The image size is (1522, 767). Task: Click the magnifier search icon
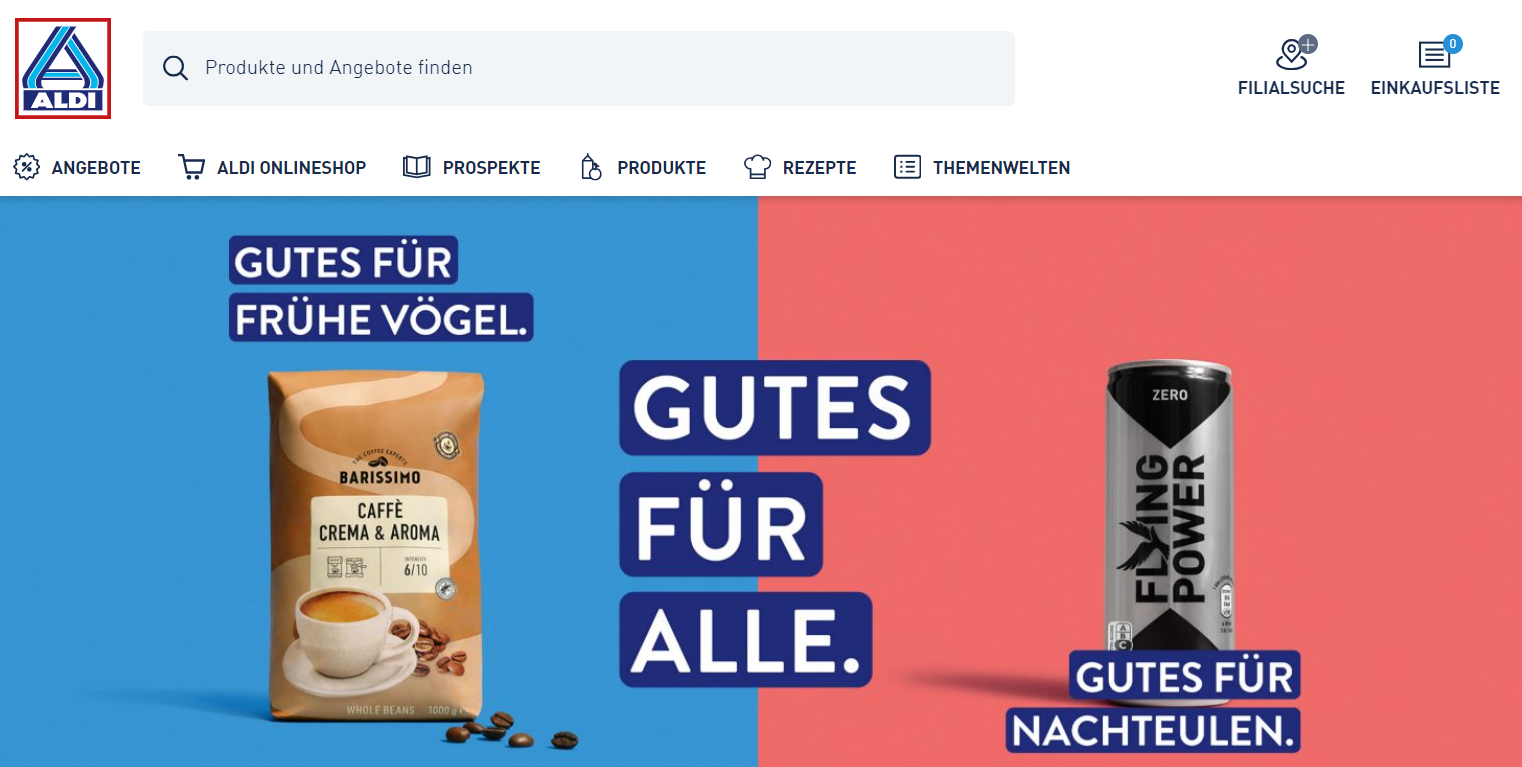[x=175, y=68]
